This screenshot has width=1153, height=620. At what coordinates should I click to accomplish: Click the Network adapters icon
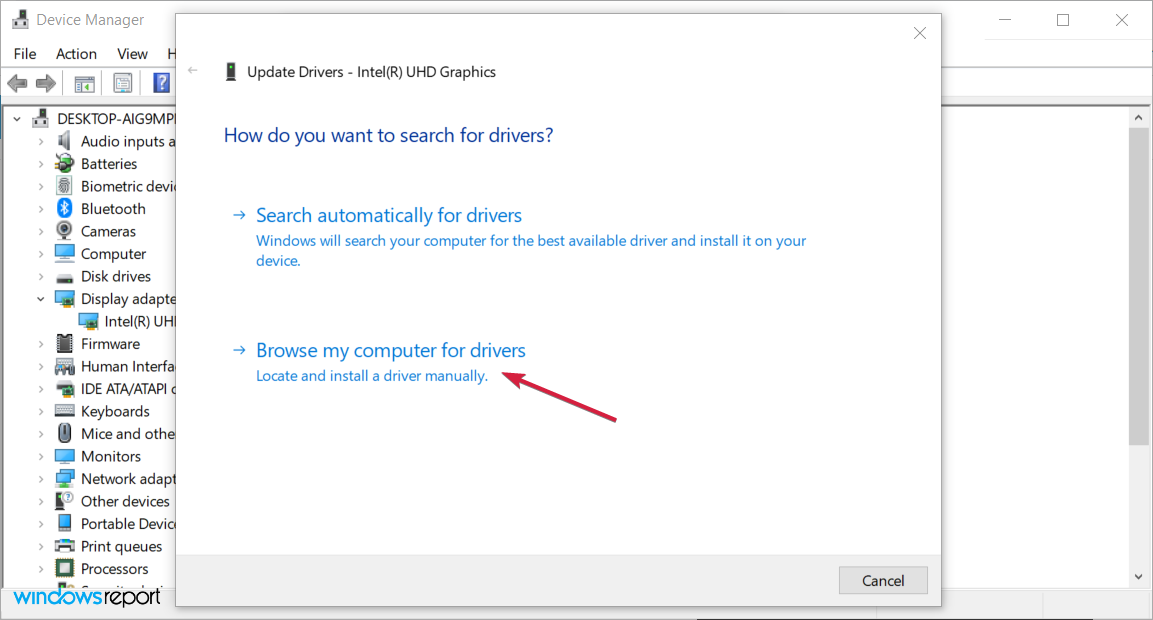click(65, 479)
